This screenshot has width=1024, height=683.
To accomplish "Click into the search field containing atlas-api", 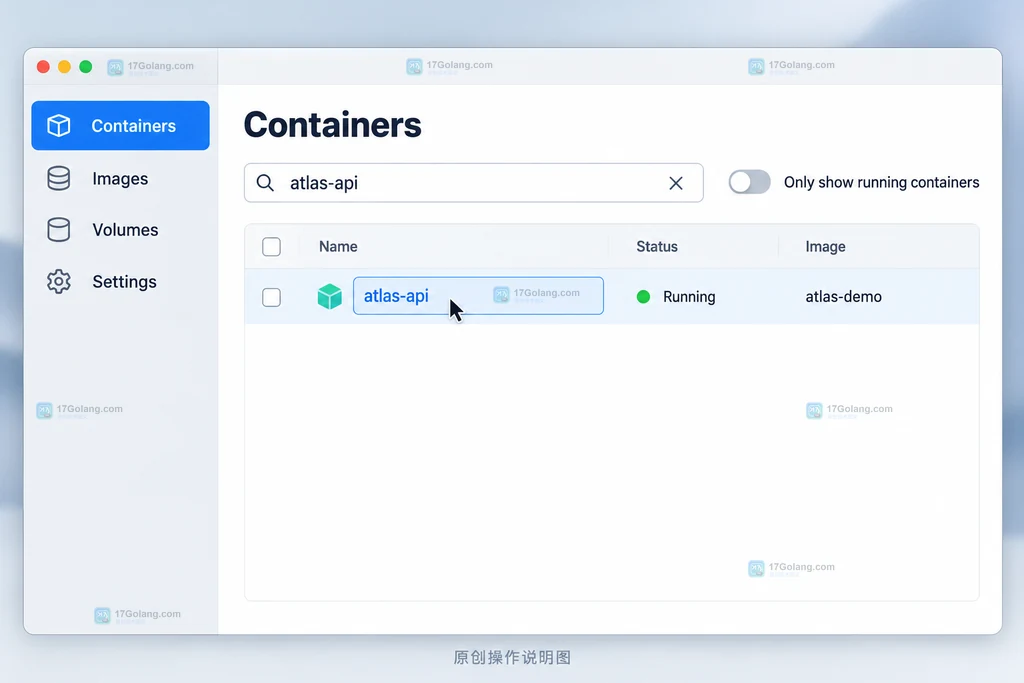I will 473,183.
